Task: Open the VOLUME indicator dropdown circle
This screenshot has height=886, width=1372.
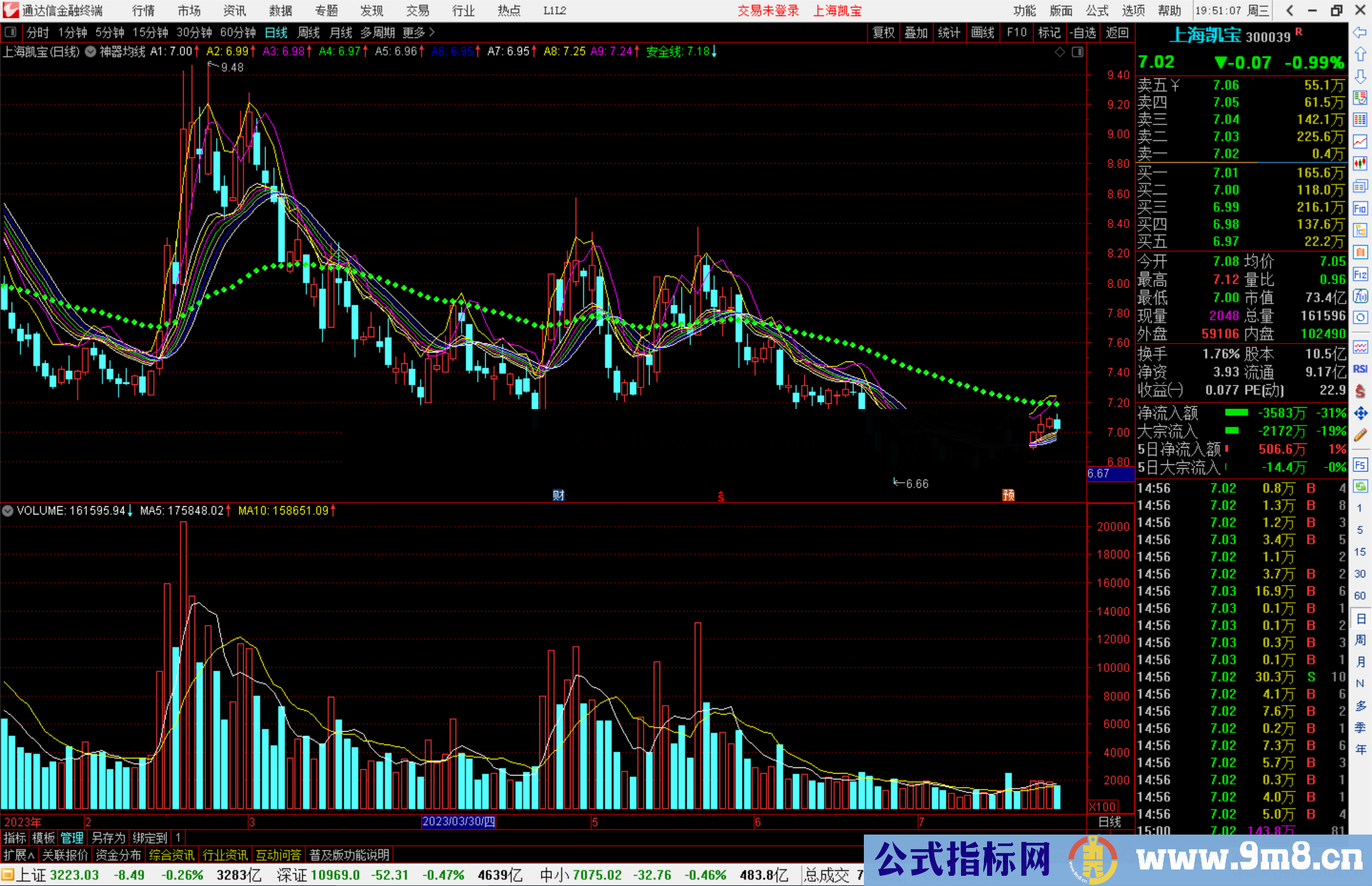Action: point(8,511)
